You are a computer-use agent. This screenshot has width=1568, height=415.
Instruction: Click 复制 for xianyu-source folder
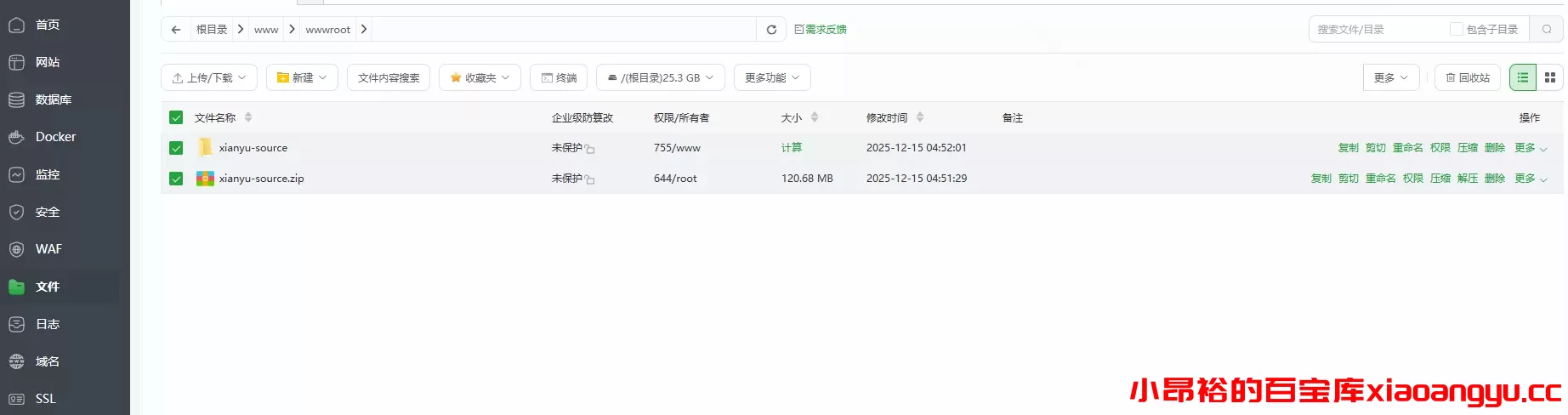point(1349,148)
